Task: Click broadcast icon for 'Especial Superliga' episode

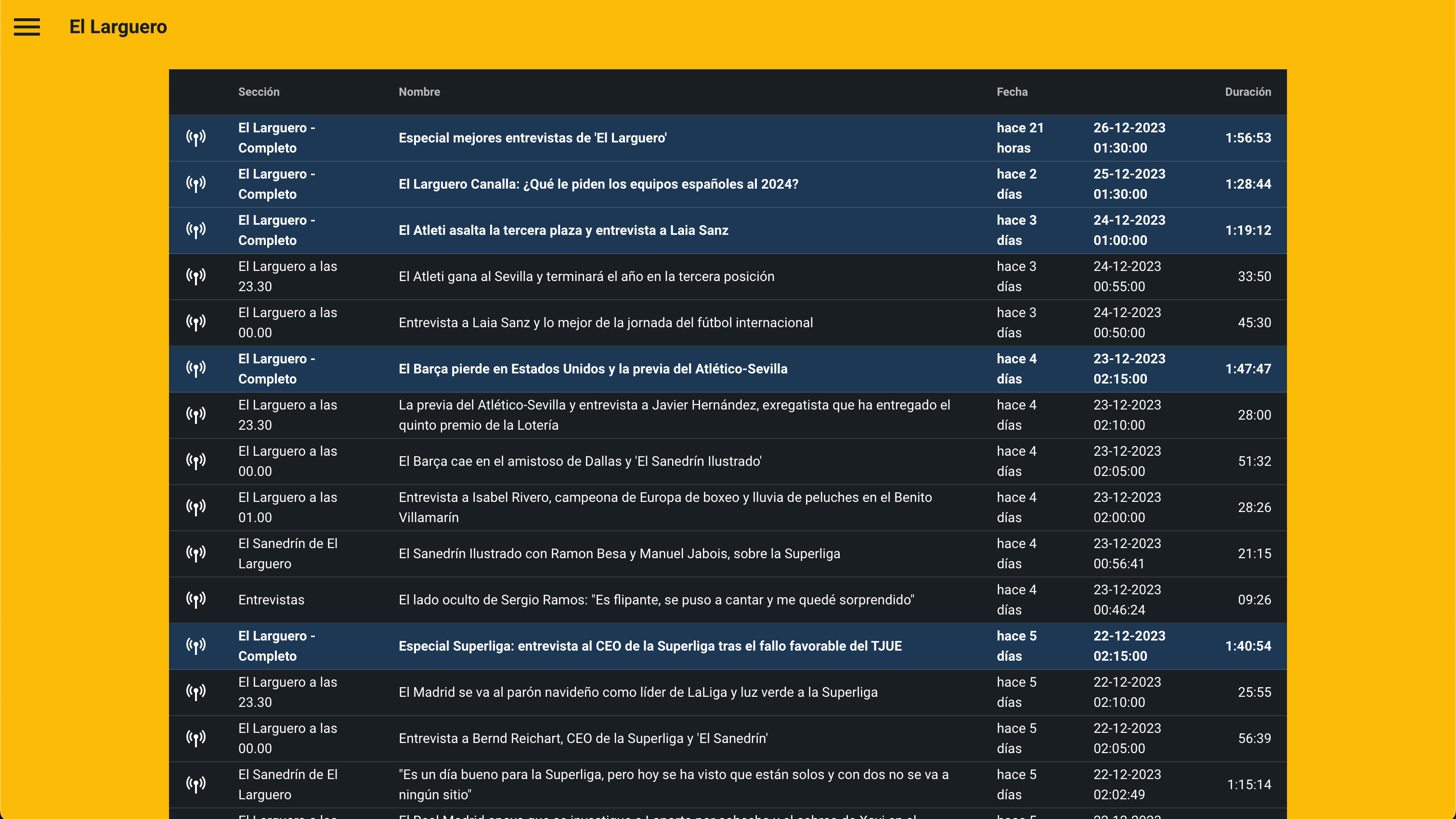Action: (195, 646)
